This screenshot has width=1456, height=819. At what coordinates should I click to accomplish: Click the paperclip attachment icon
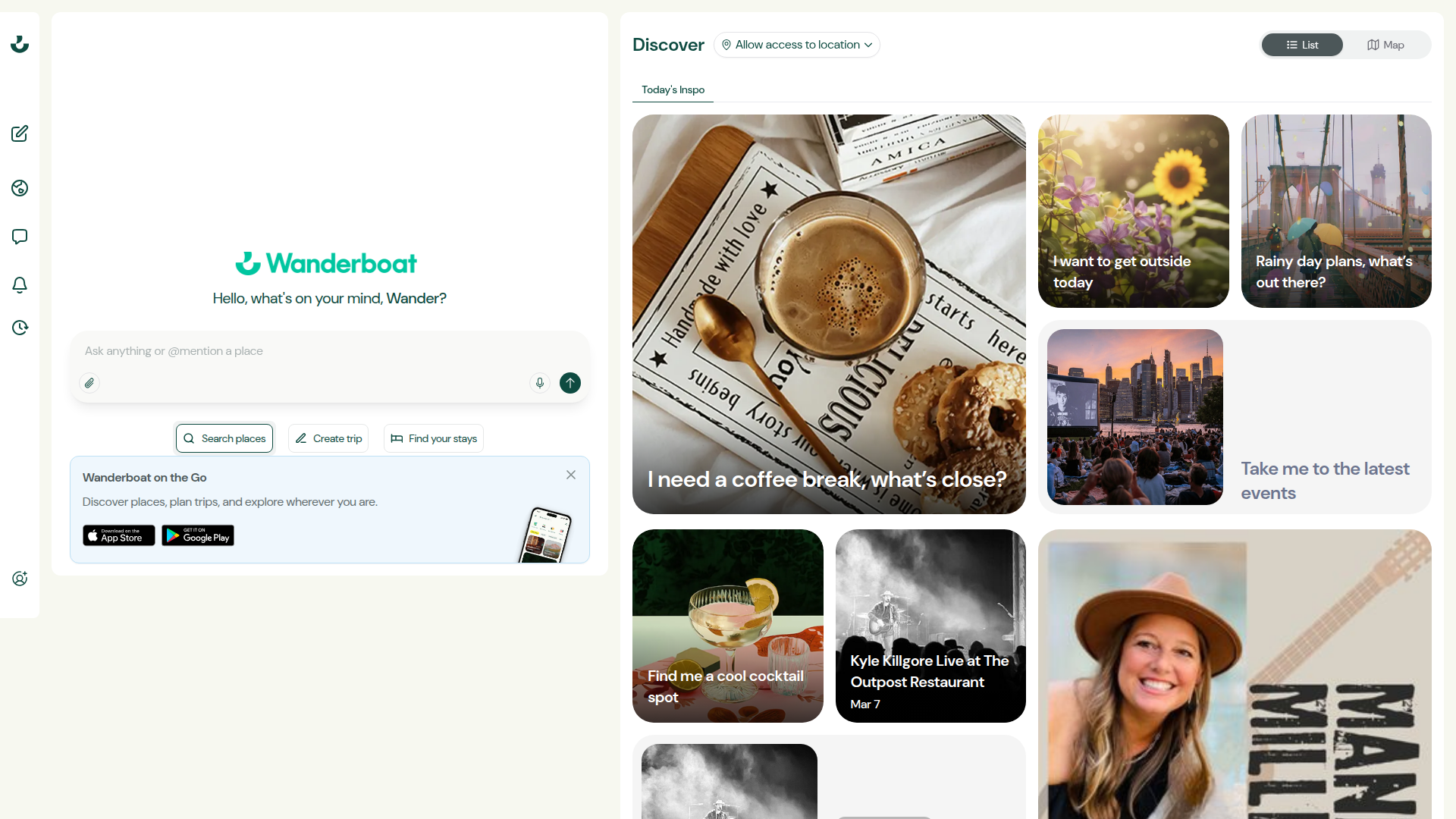(89, 383)
